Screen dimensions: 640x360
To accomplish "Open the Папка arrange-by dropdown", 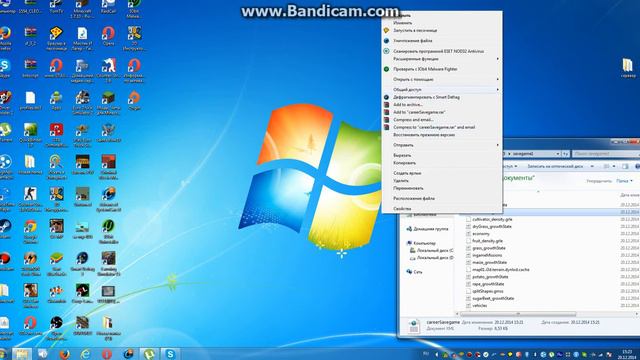I will (x=624, y=181).
